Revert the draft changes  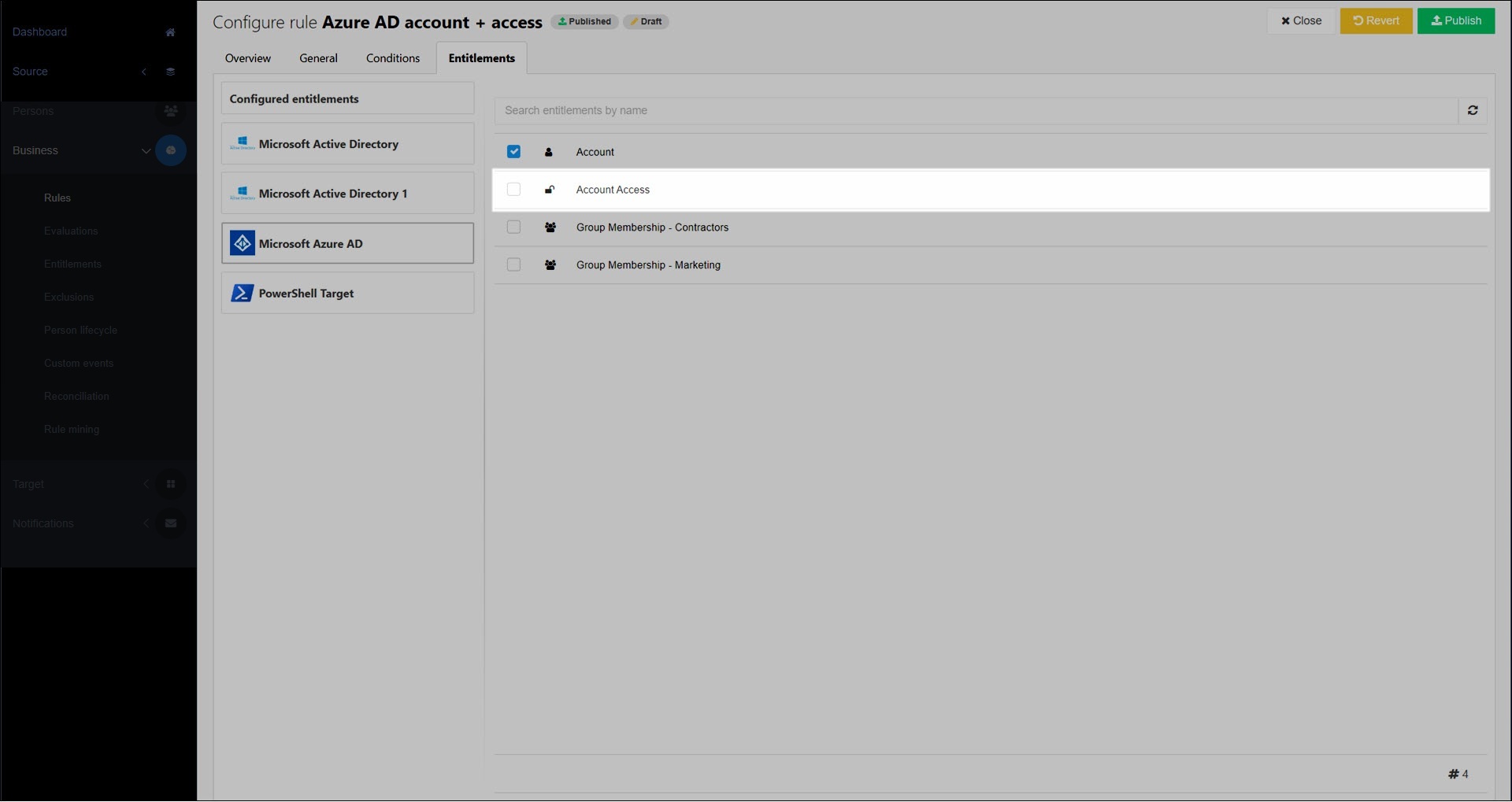coord(1376,21)
